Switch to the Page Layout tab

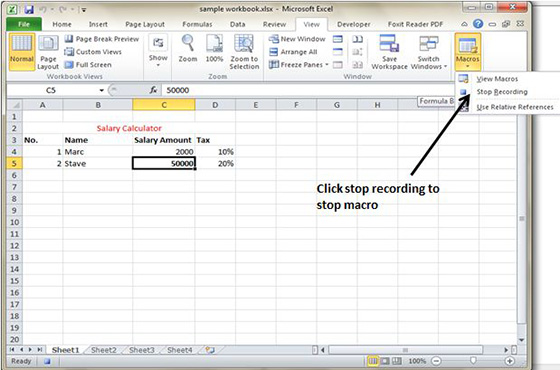[x=145, y=24]
